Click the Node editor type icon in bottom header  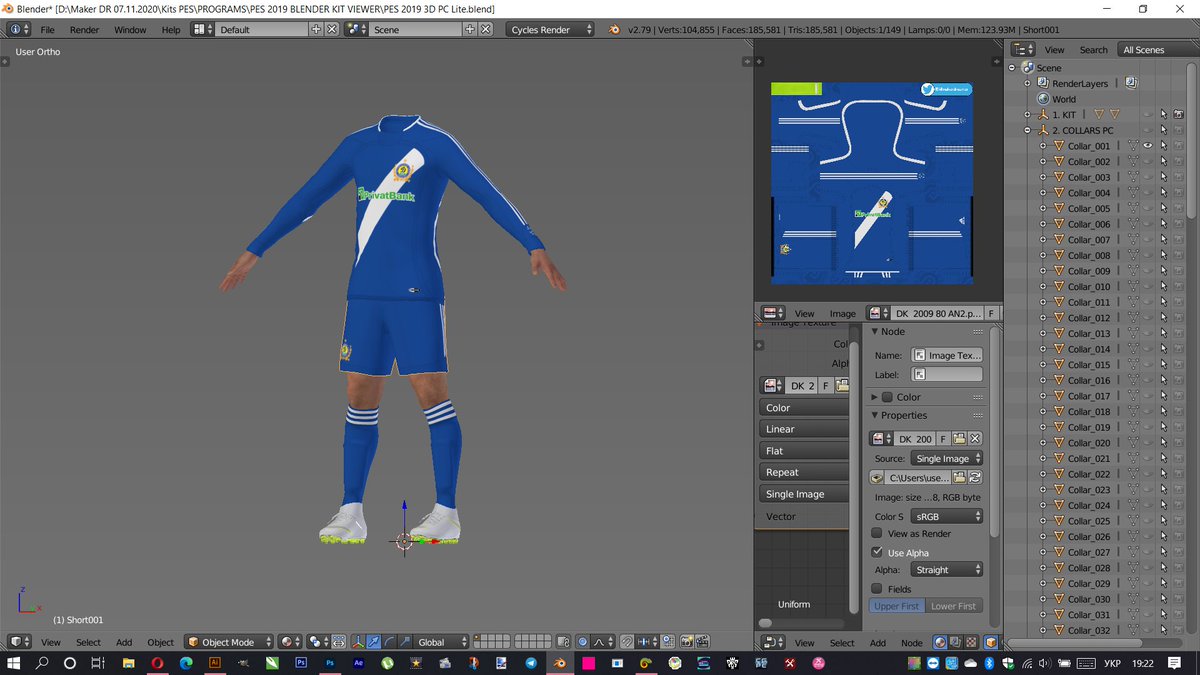[x=773, y=643]
